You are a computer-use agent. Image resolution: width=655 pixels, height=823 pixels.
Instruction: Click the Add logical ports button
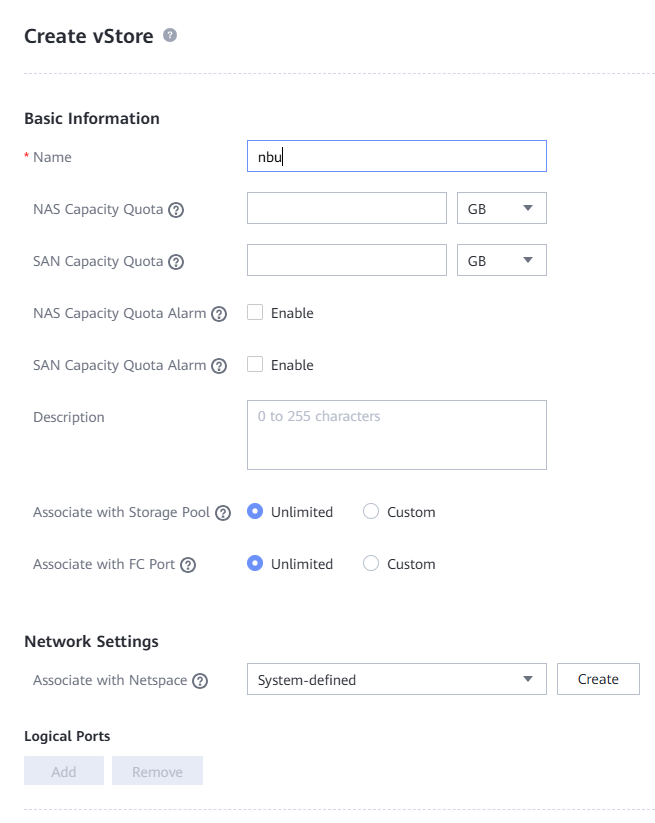point(64,771)
